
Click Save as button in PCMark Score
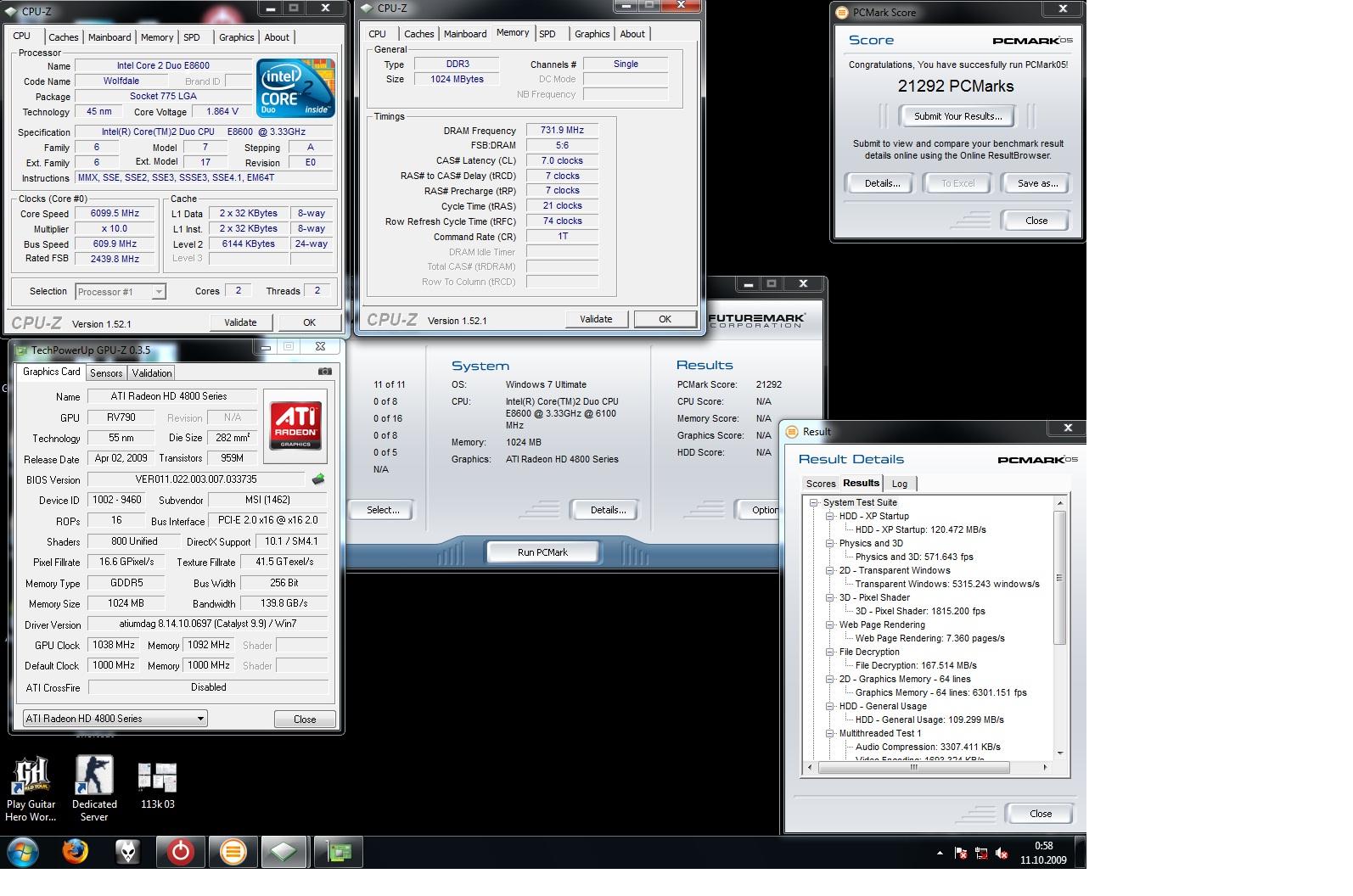[1037, 183]
